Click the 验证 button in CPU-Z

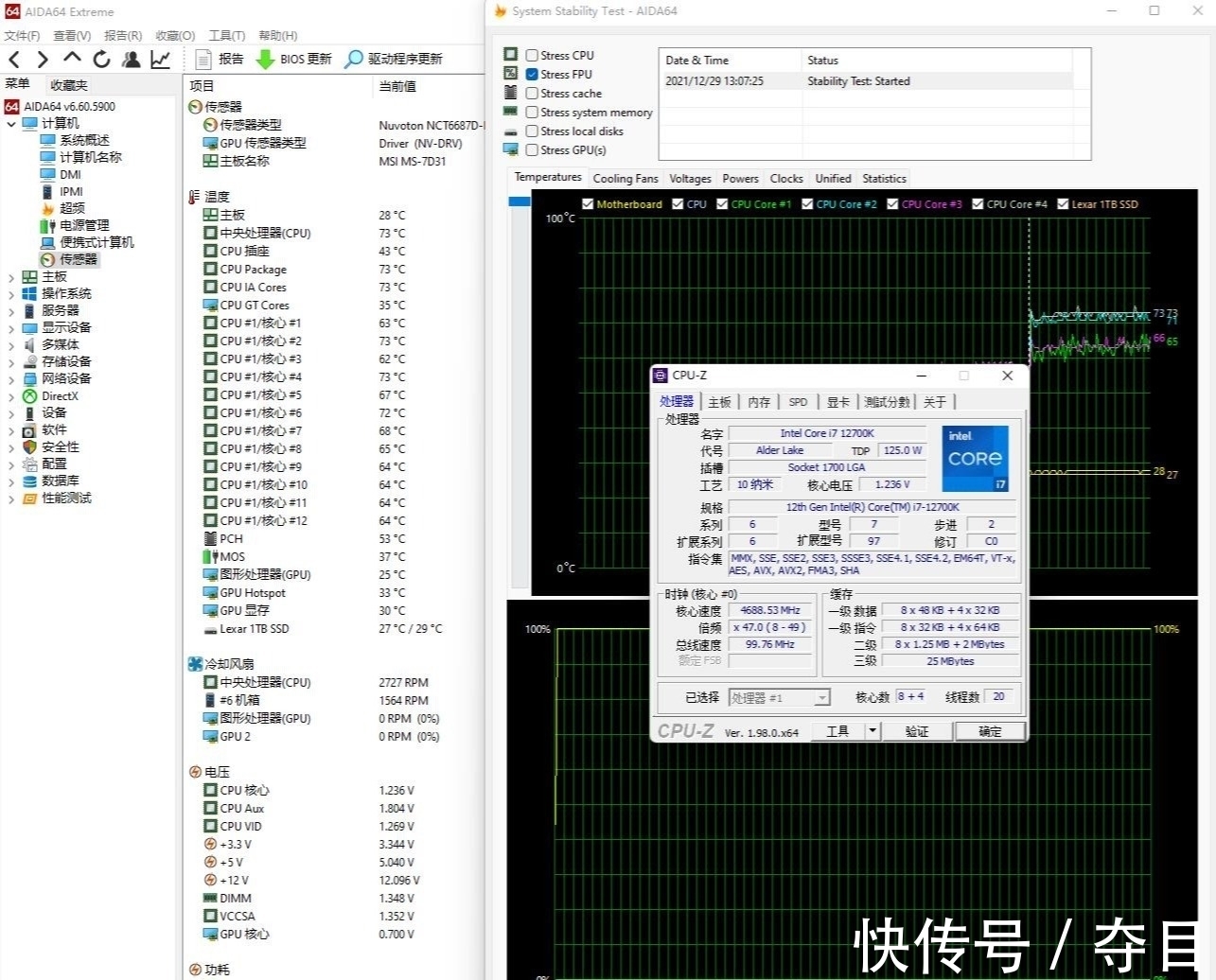coord(916,731)
